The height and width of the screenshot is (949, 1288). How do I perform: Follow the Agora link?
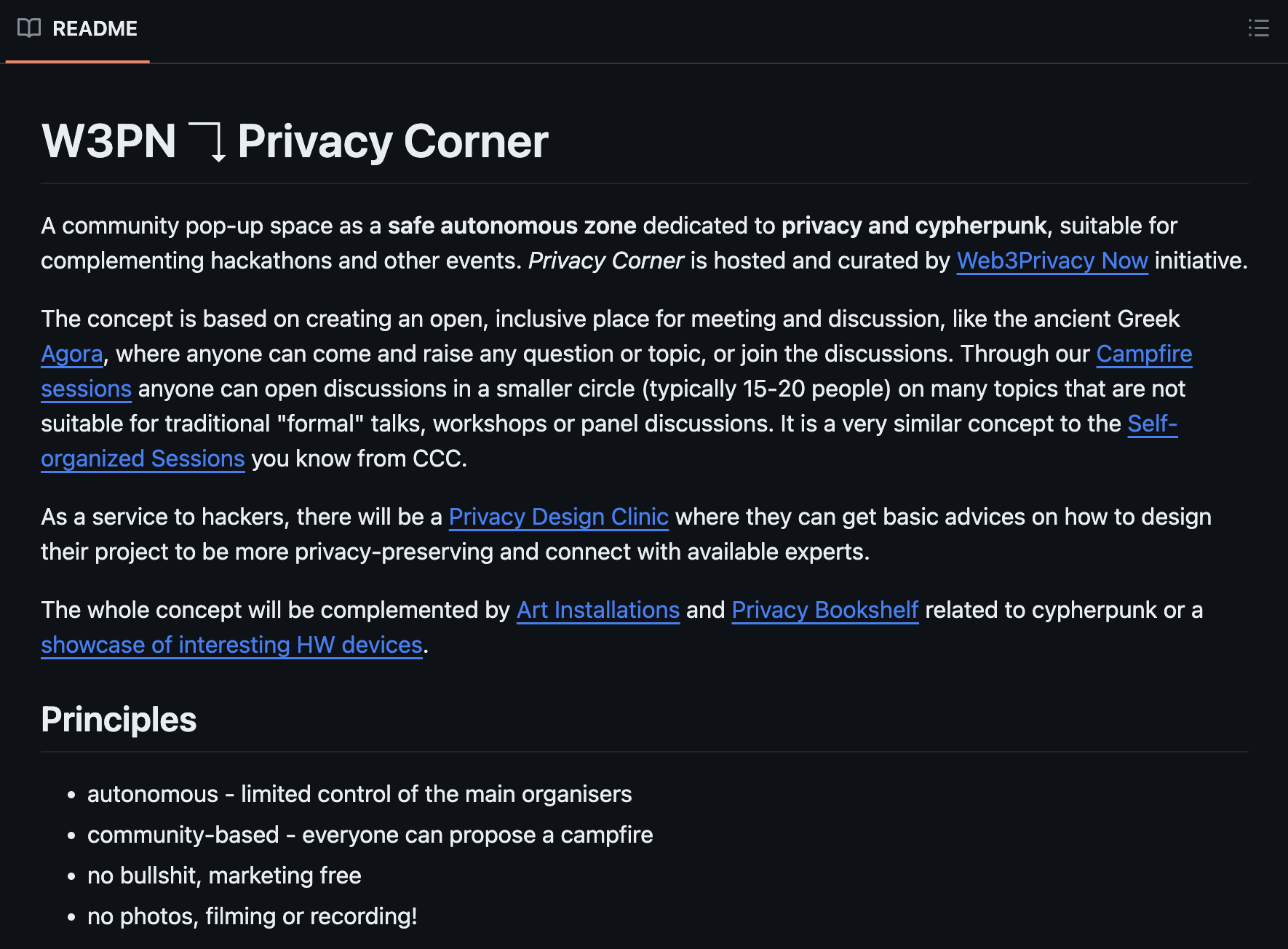pyautogui.click(x=72, y=354)
